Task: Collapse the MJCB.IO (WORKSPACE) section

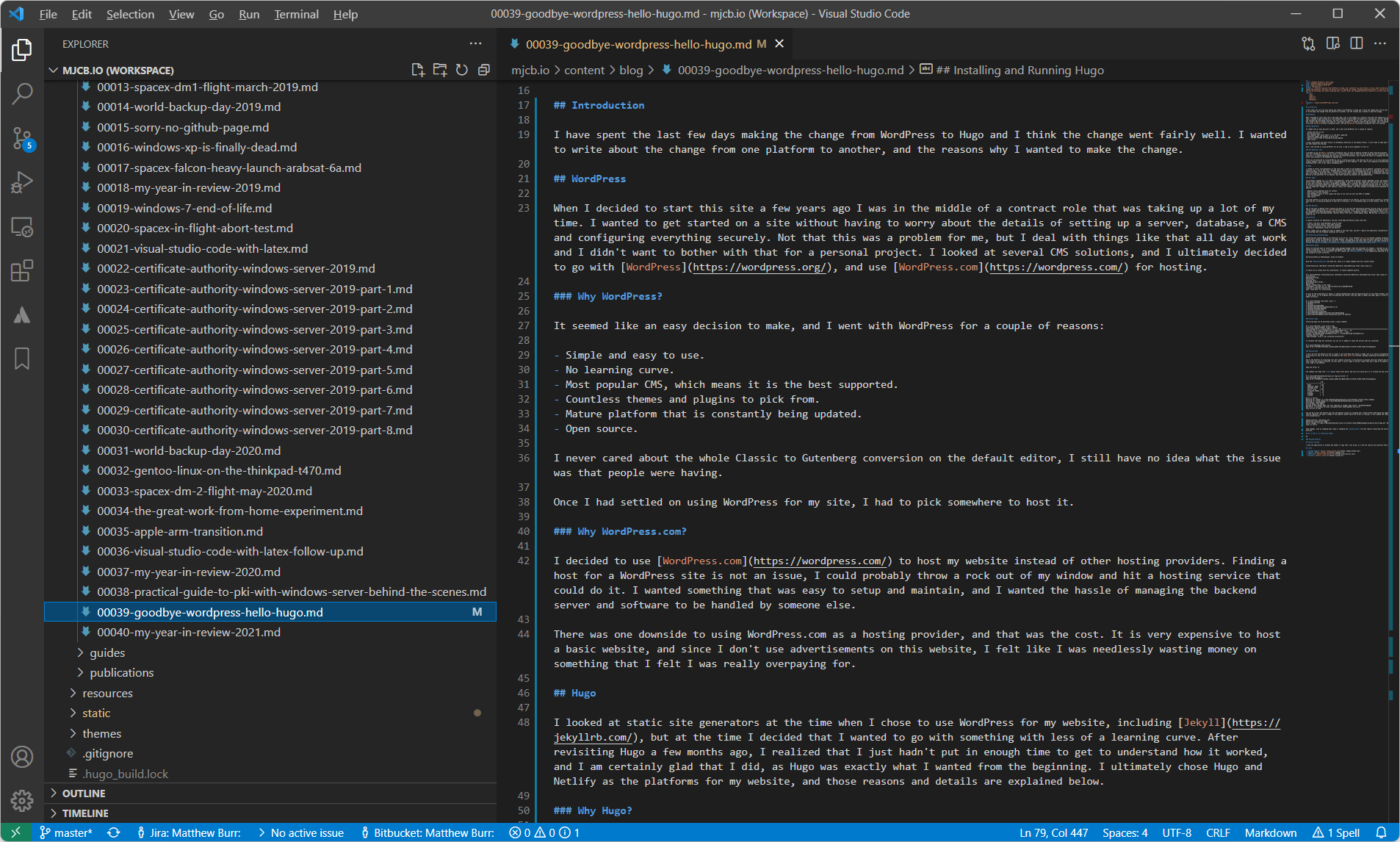Action: tap(272, 70)
